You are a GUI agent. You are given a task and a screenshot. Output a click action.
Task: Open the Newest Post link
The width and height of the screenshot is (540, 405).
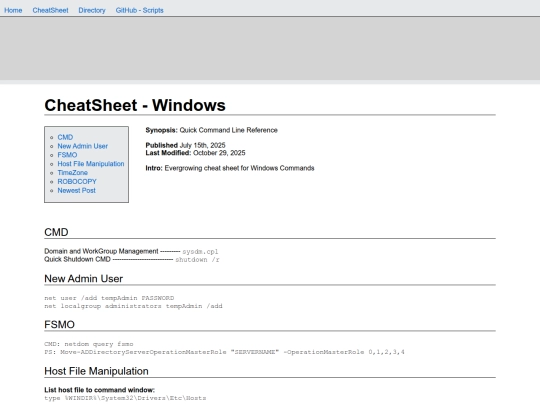click(x=76, y=190)
